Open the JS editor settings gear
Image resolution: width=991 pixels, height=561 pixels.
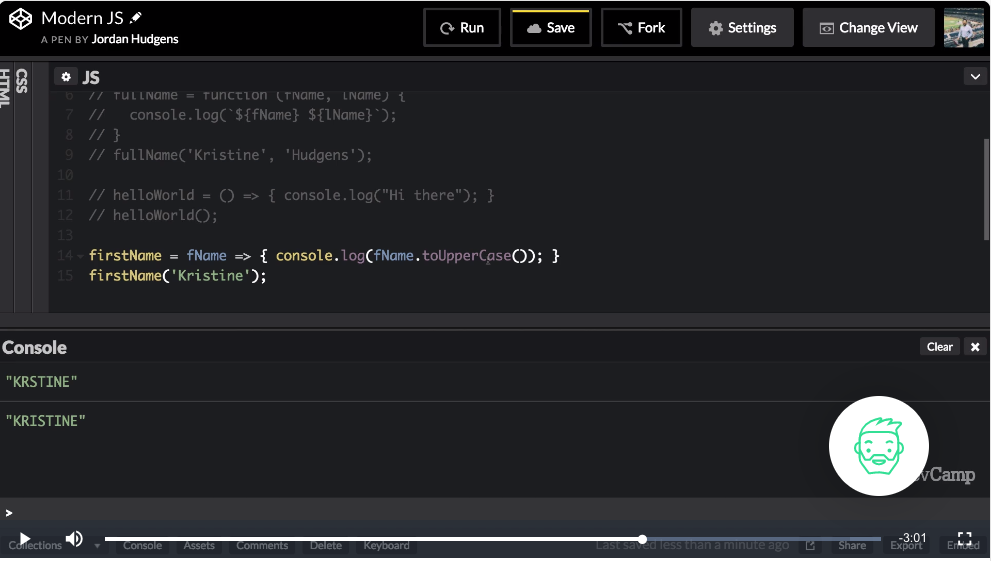[x=65, y=77]
